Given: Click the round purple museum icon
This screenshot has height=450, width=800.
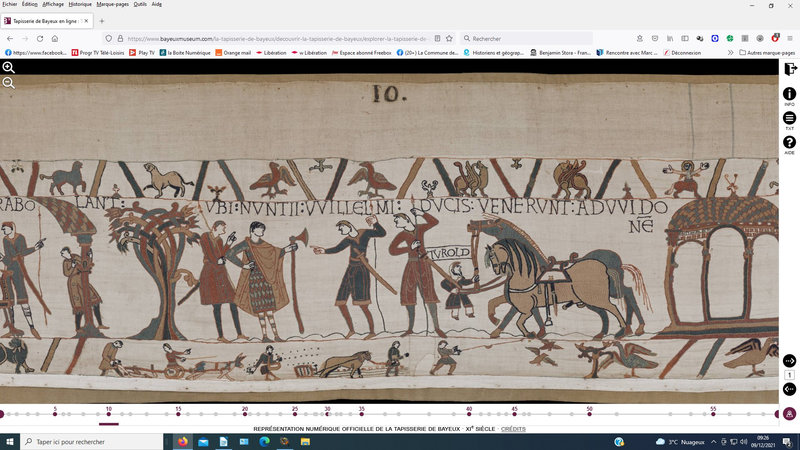Looking at the screenshot, I should [789, 414].
